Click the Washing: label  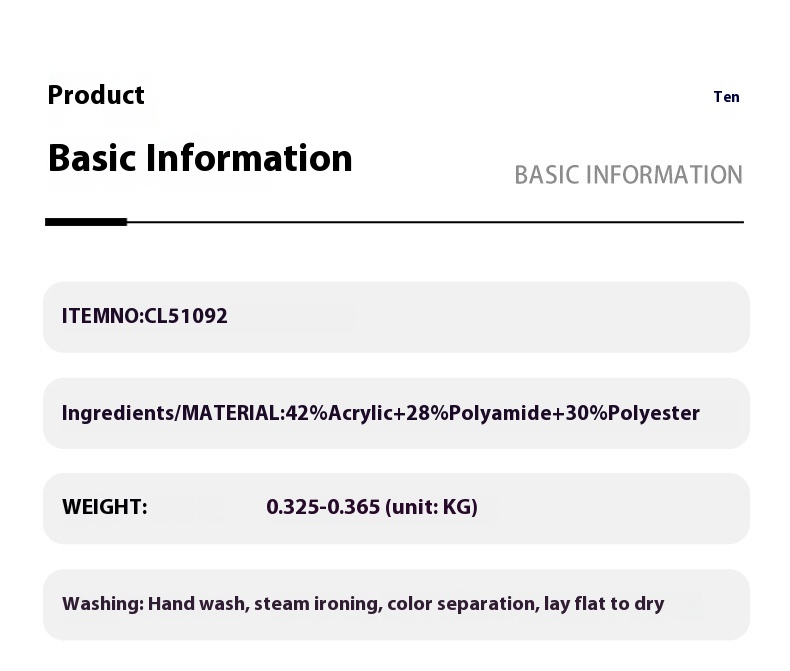click(x=103, y=603)
